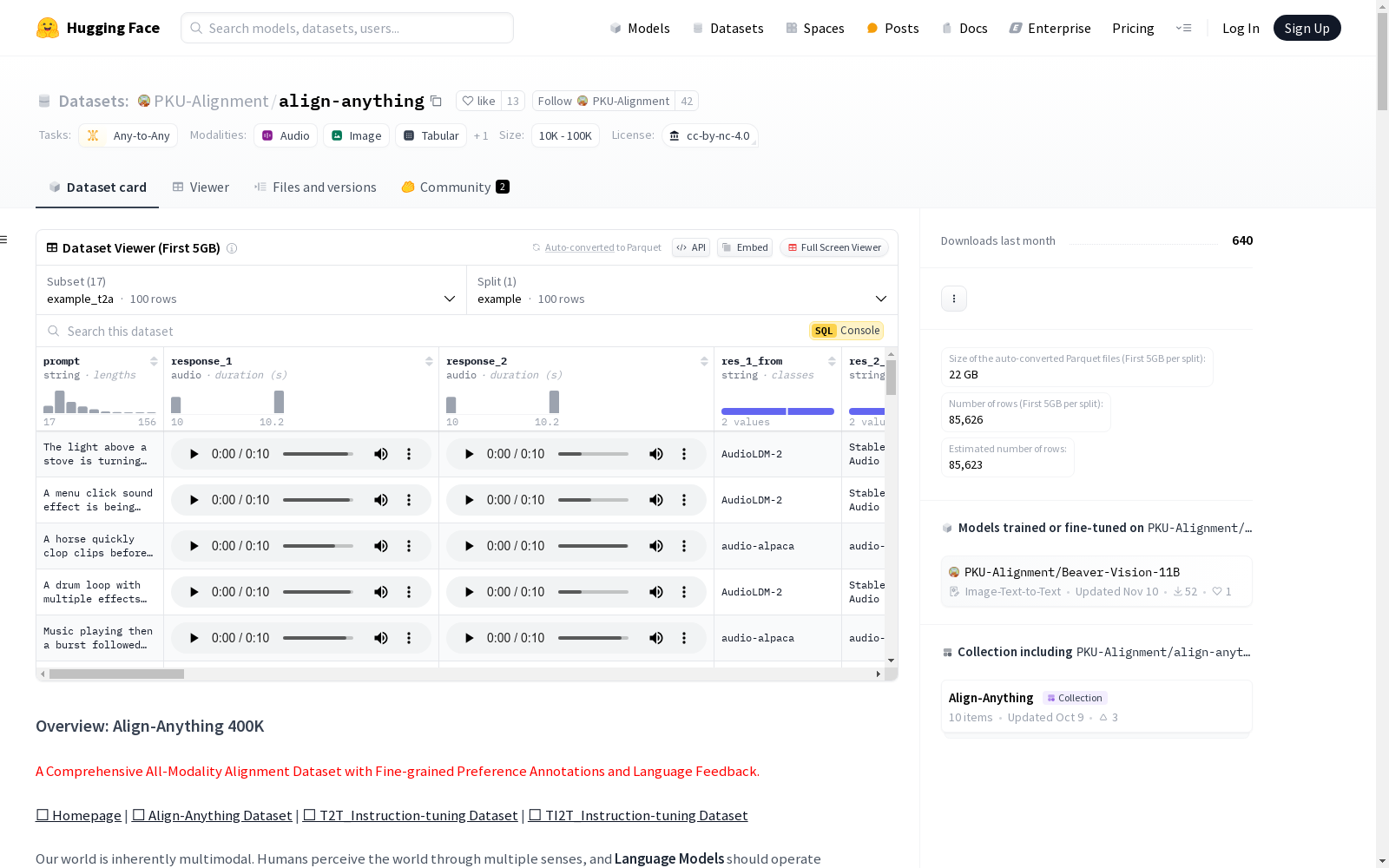Viewport: 1389px width, 868px height.
Task: Play response_1 audio for menu click row
Action: (x=194, y=500)
